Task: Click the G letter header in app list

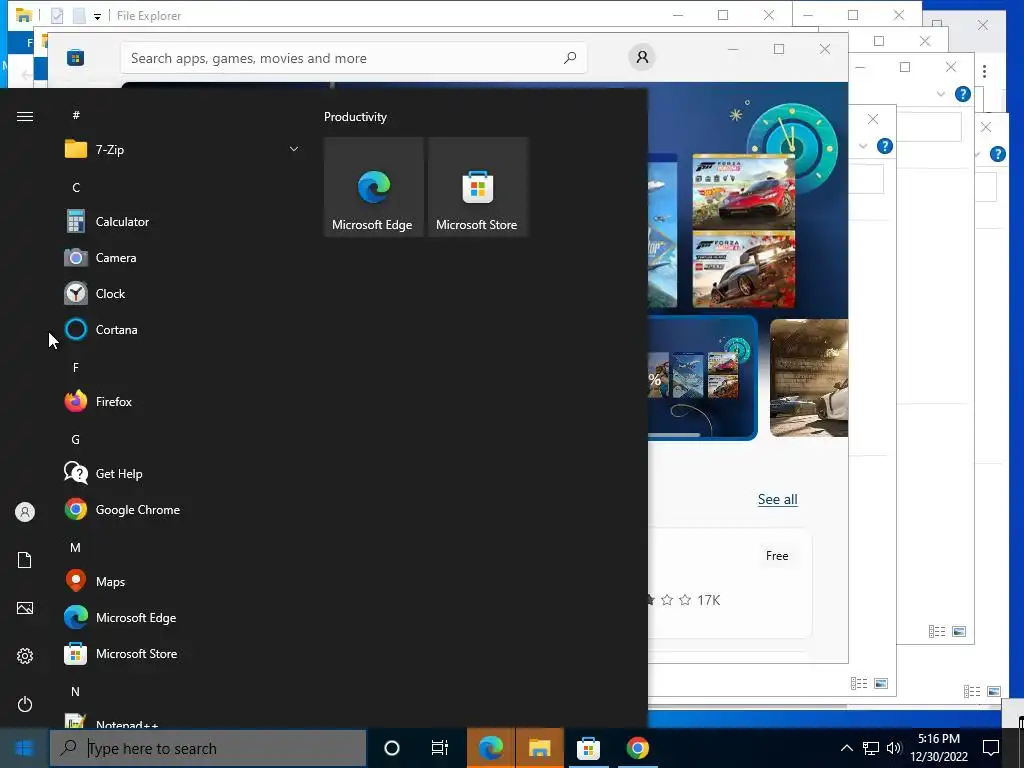Action: point(76,440)
